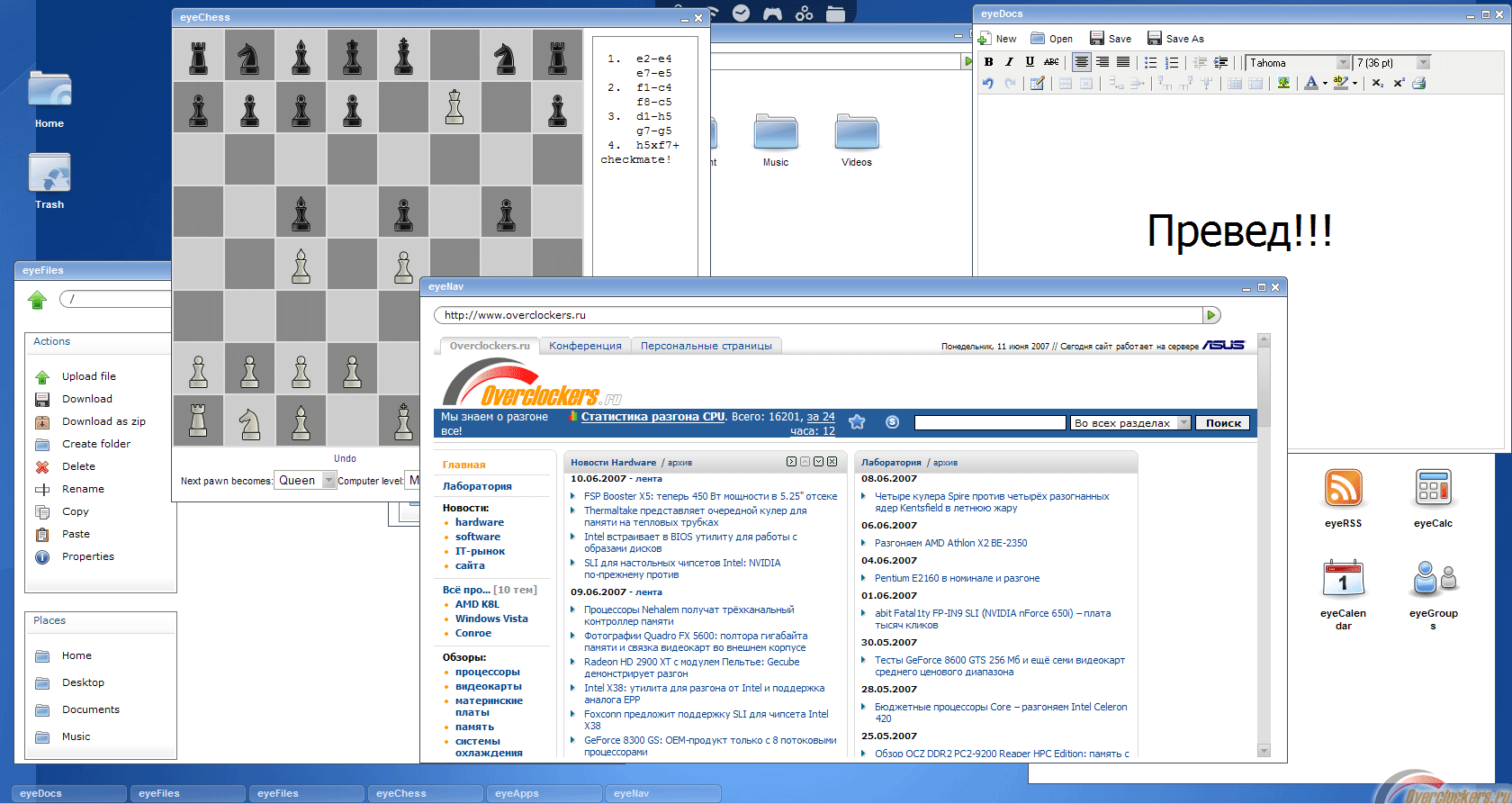This screenshot has width=1512, height=804.
Task: Click Save As in eyeDocs
Action: click(1175, 39)
